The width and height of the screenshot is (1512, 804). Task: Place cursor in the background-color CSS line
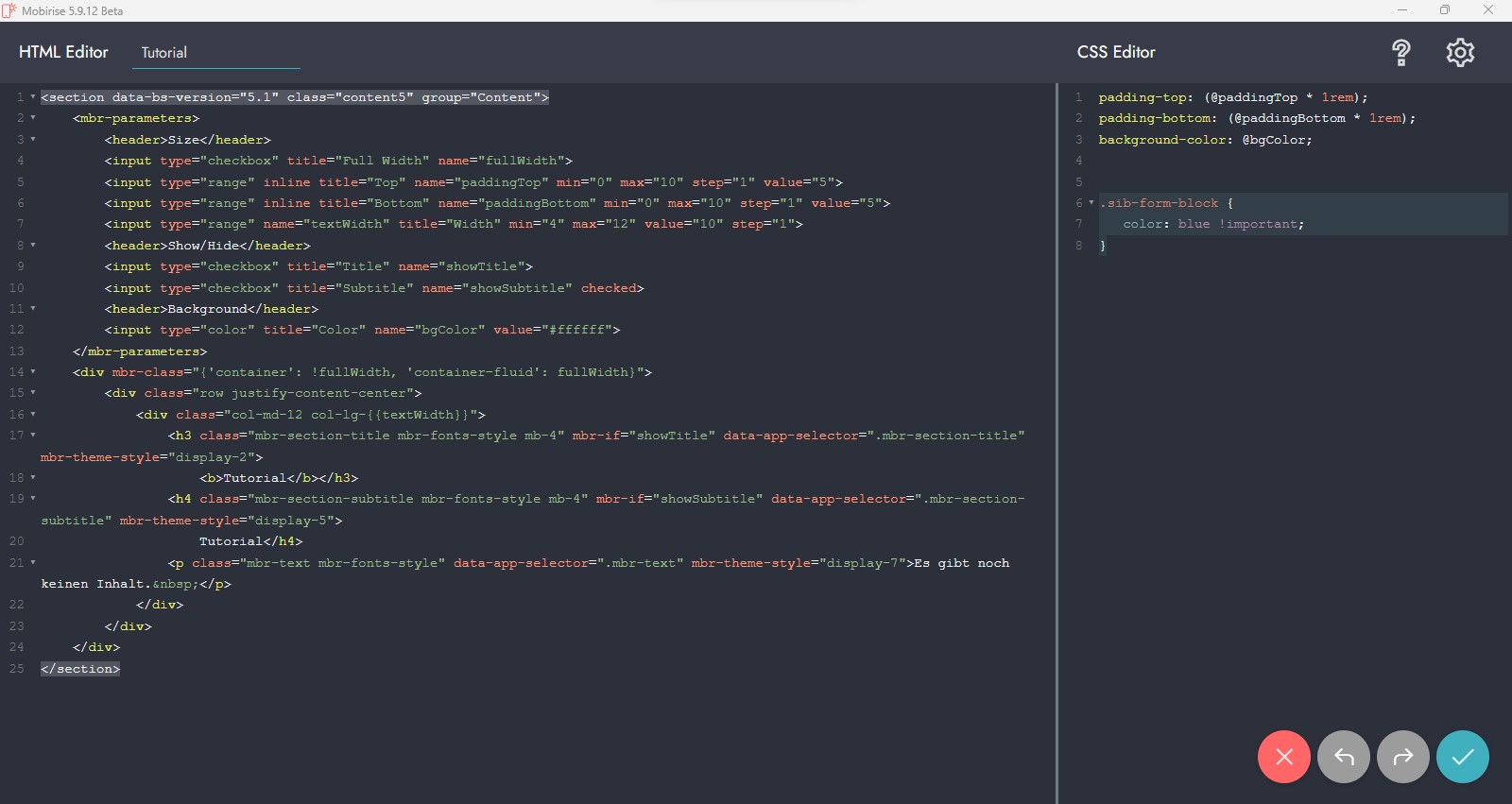[x=1205, y=140]
